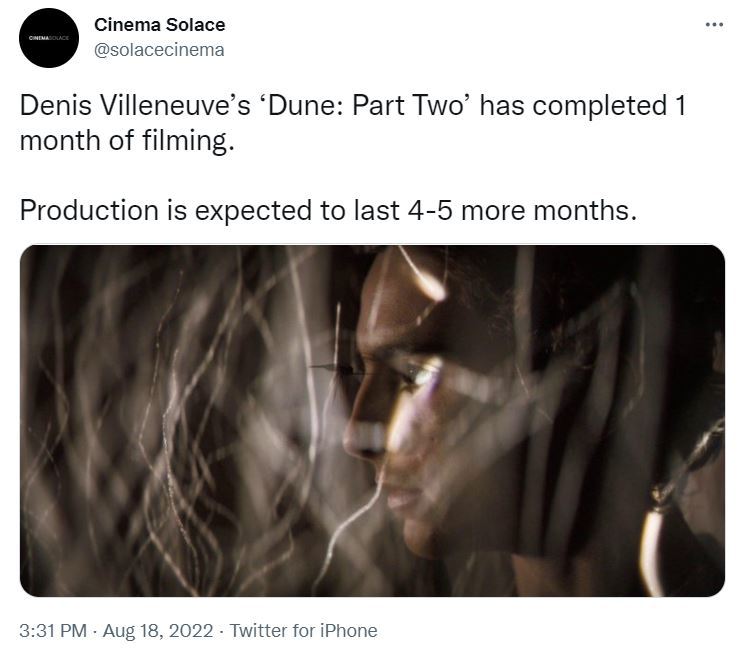Open the Cinema Solace display name
Image resolution: width=743 pixels, height=663 pixels.
click(159, 24)
